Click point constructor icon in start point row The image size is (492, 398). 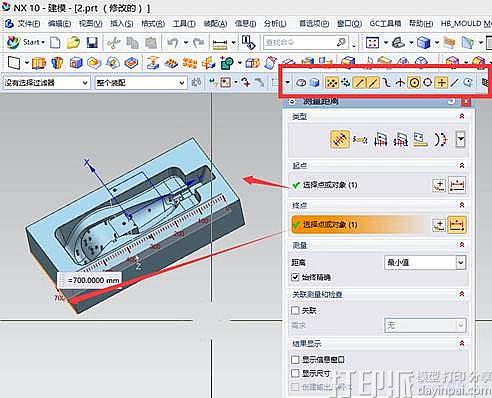point(439,185)
